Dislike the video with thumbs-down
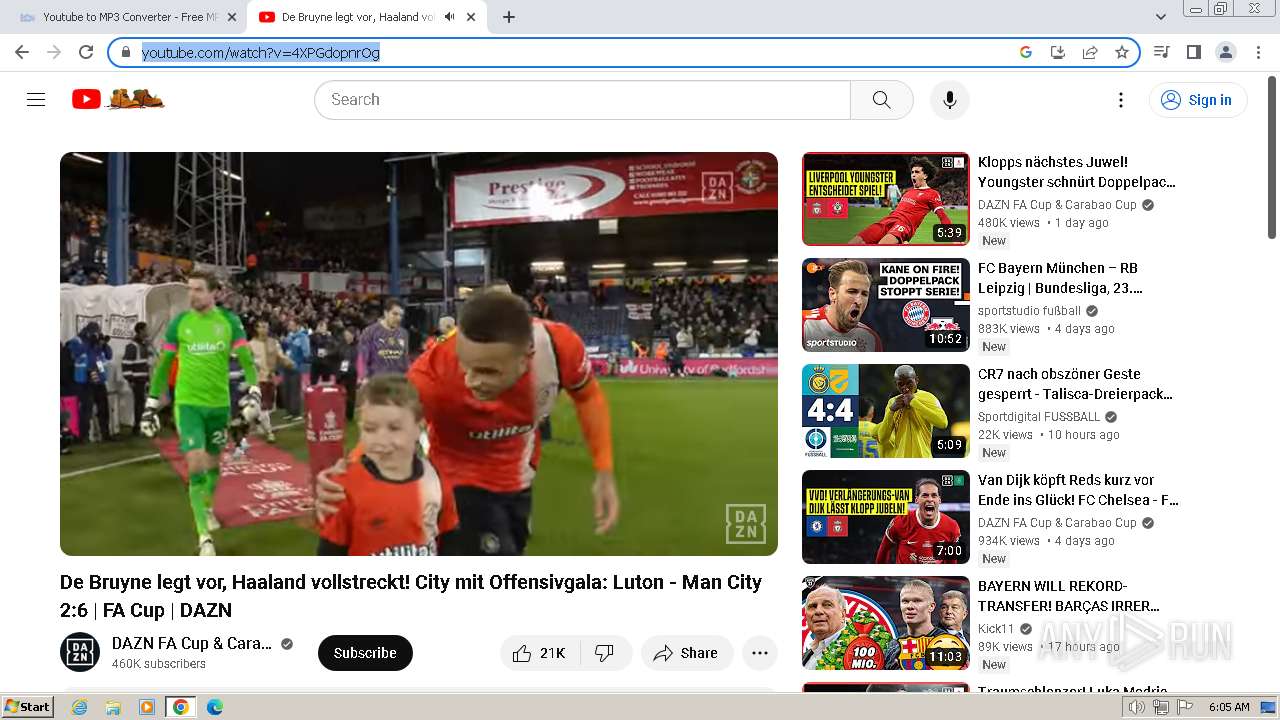1280x720 pixels. tap(604, 653)
